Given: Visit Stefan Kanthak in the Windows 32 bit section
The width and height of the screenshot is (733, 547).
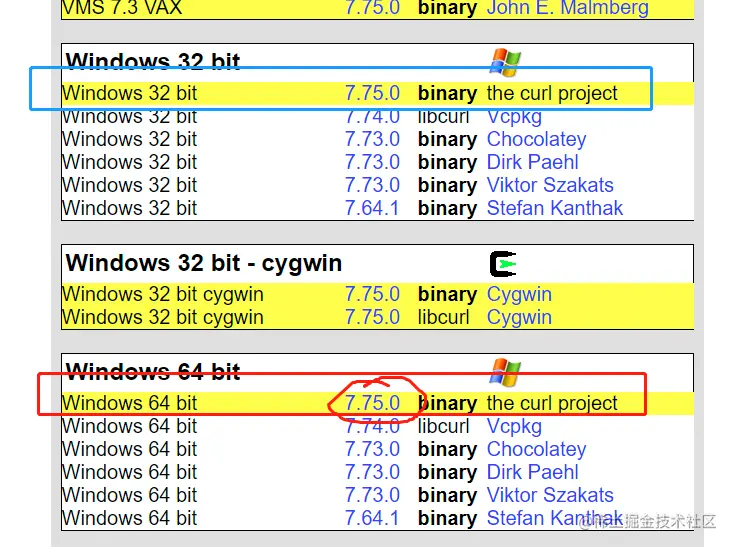Looking at the screenshot, I should (555, 208).
